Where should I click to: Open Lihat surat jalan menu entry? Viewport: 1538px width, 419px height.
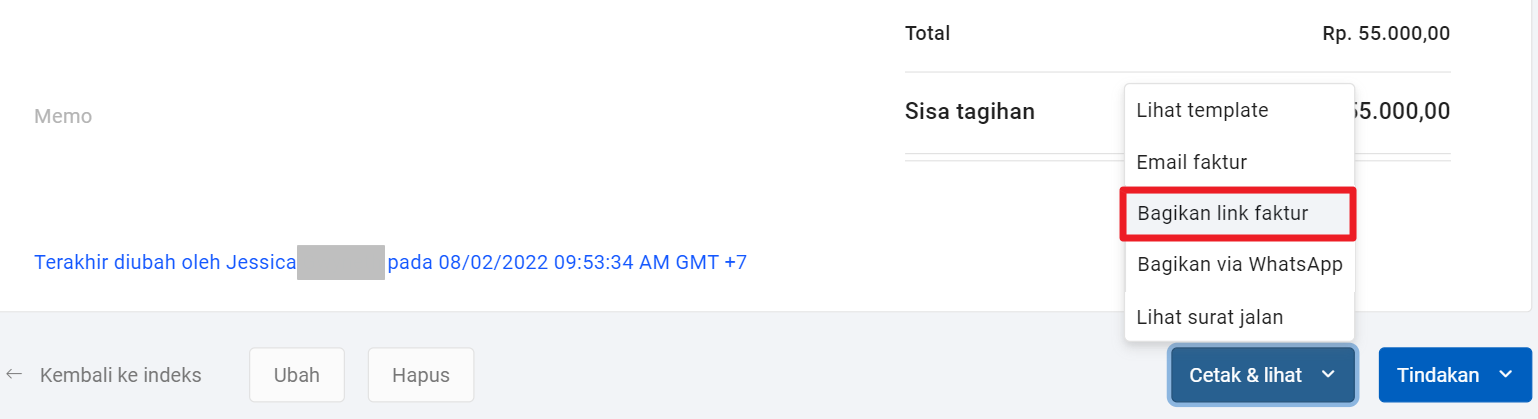1209,317
